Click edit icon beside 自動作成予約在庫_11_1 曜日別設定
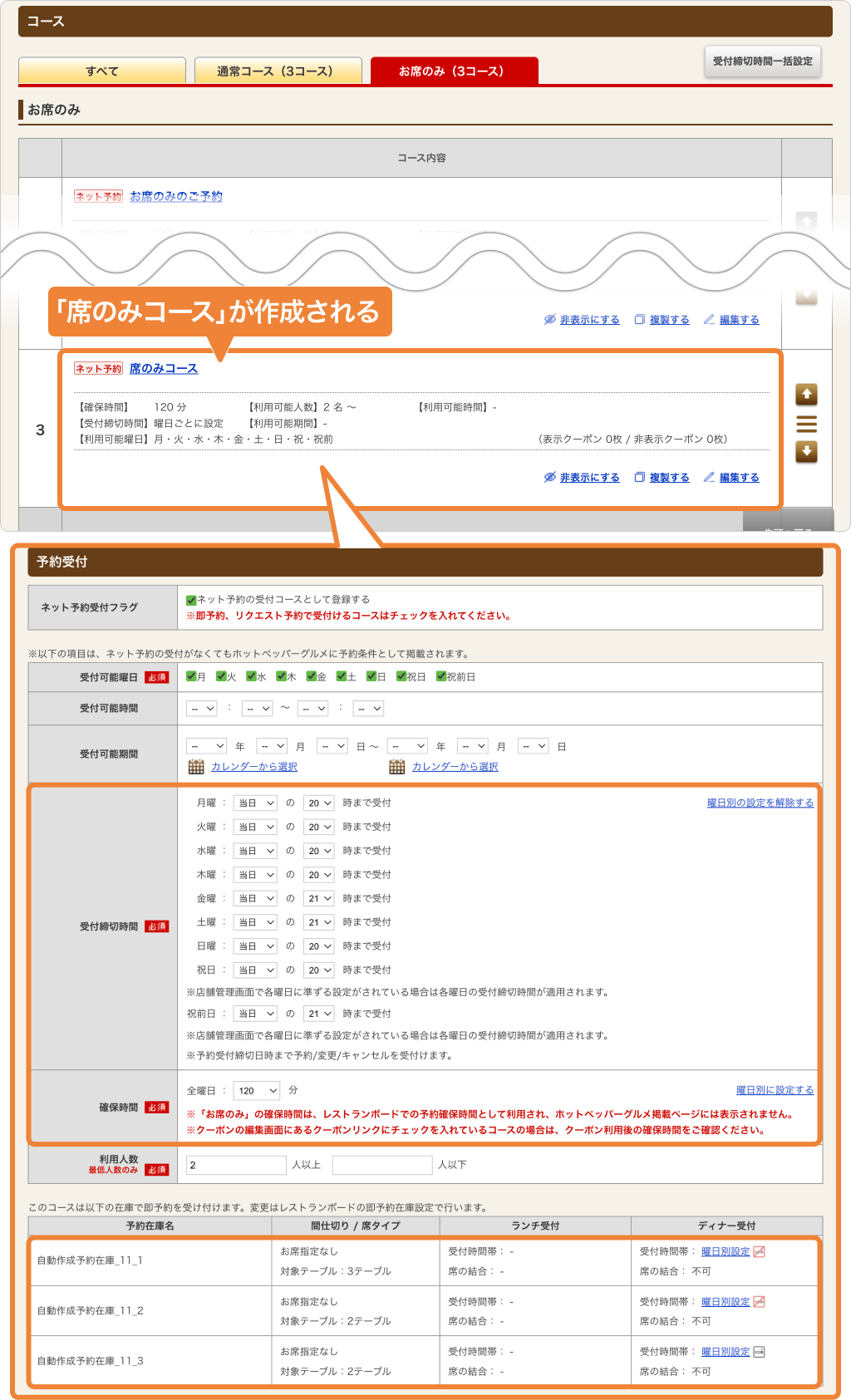This screenshot has height=1400, width=851. [759, 1252]
